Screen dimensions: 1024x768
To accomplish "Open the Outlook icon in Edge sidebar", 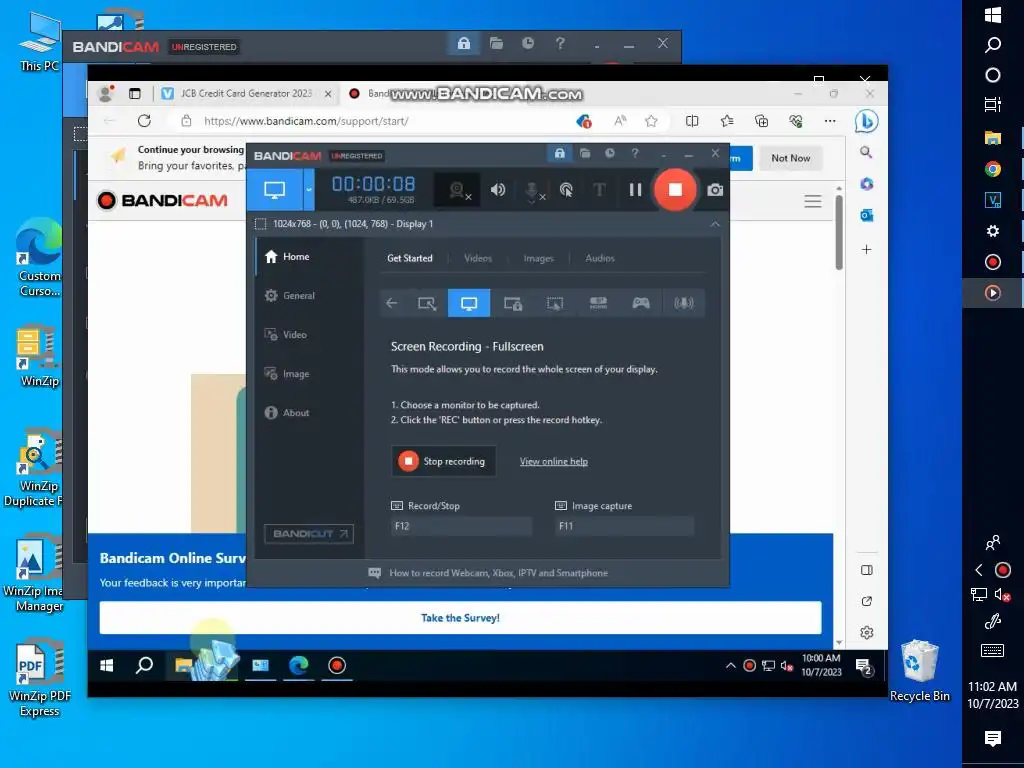I will [867, 216].
